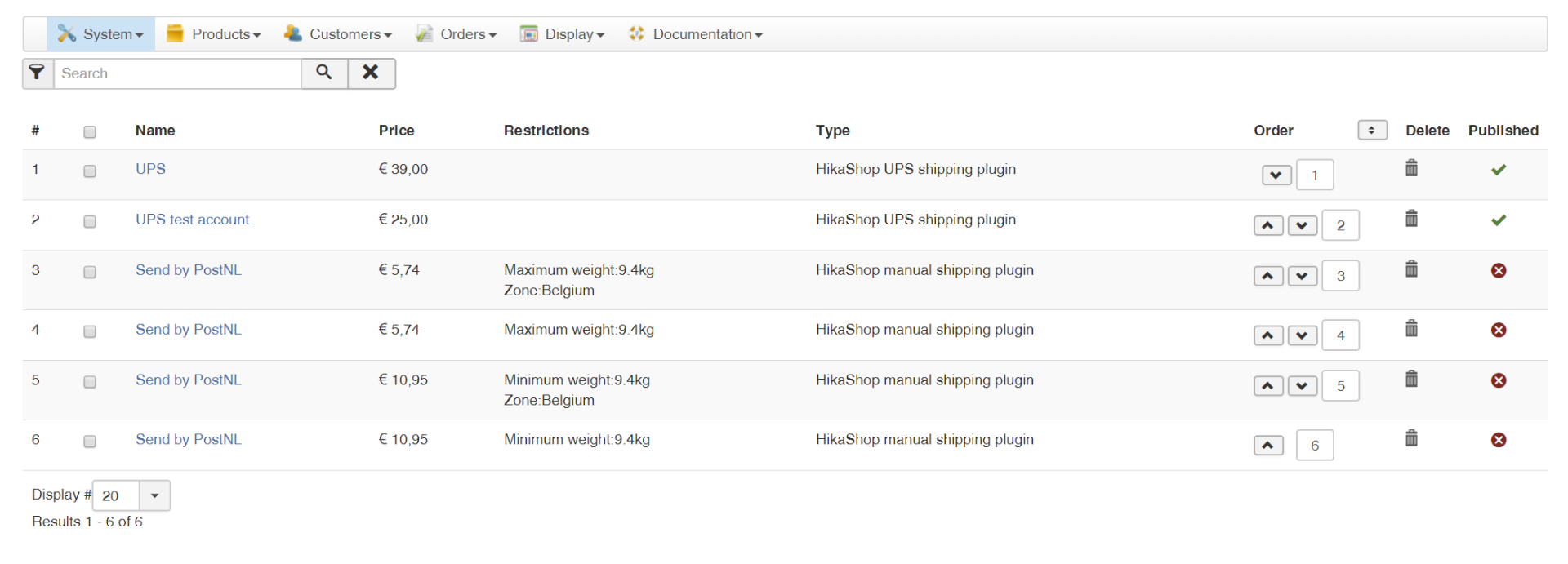Tick the checkbox for UPS row
The height and width of the screenshot is (564, 1568).
(90, 171)
